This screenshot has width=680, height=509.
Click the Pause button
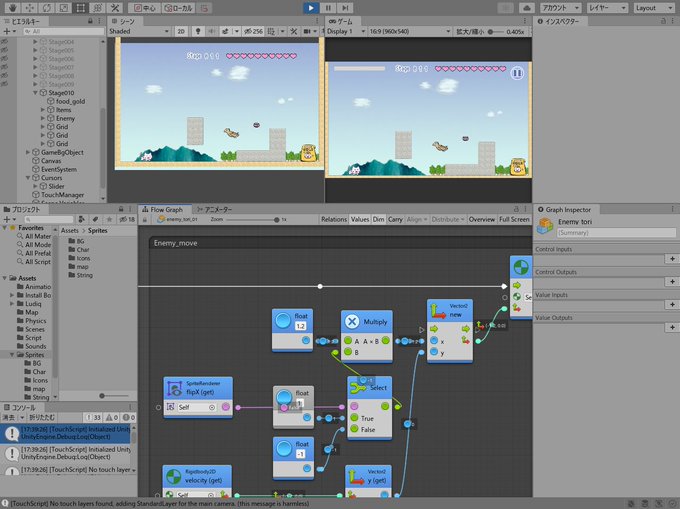[x=328, y=8]
